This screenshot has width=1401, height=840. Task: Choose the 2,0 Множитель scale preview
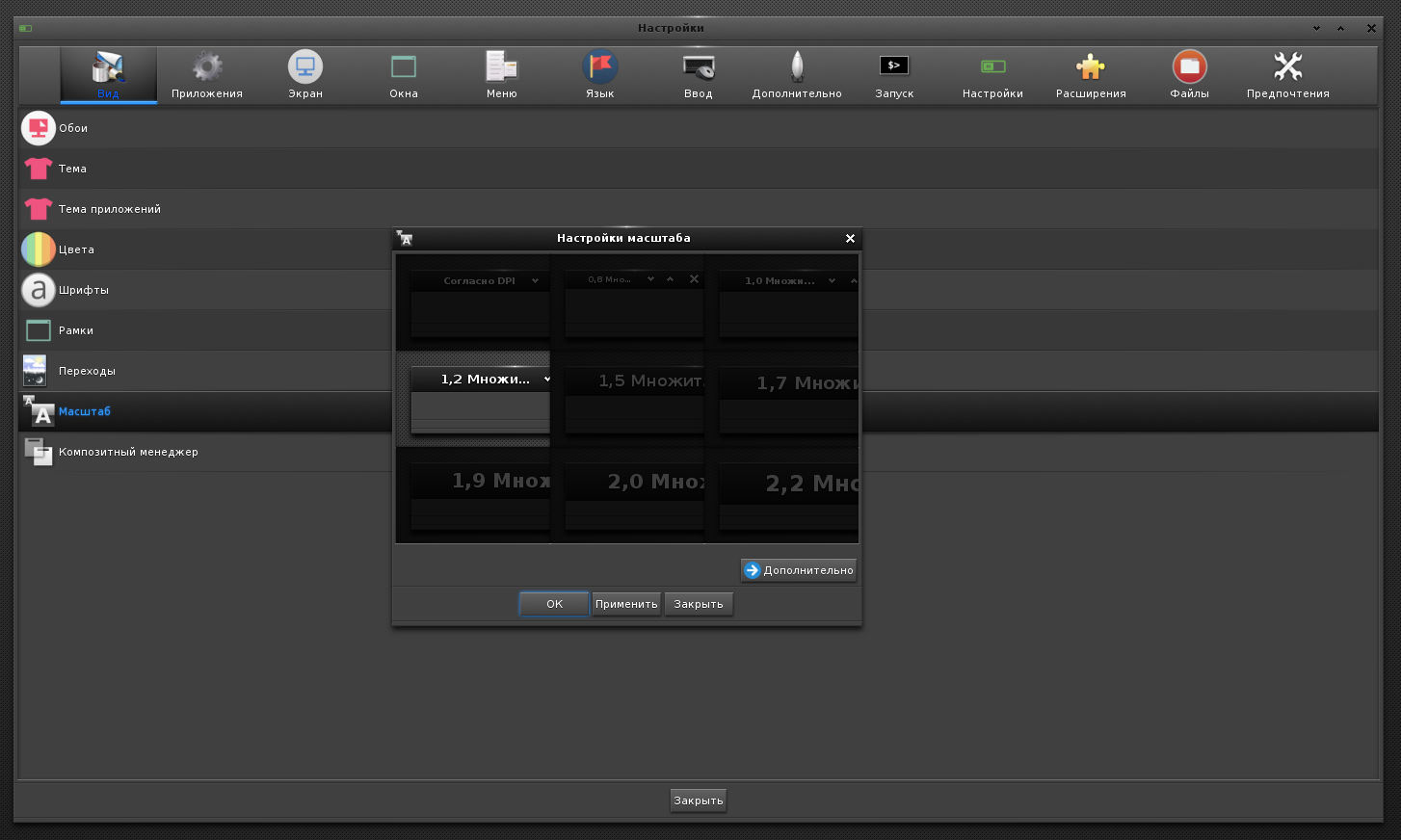tap(627, 495)
